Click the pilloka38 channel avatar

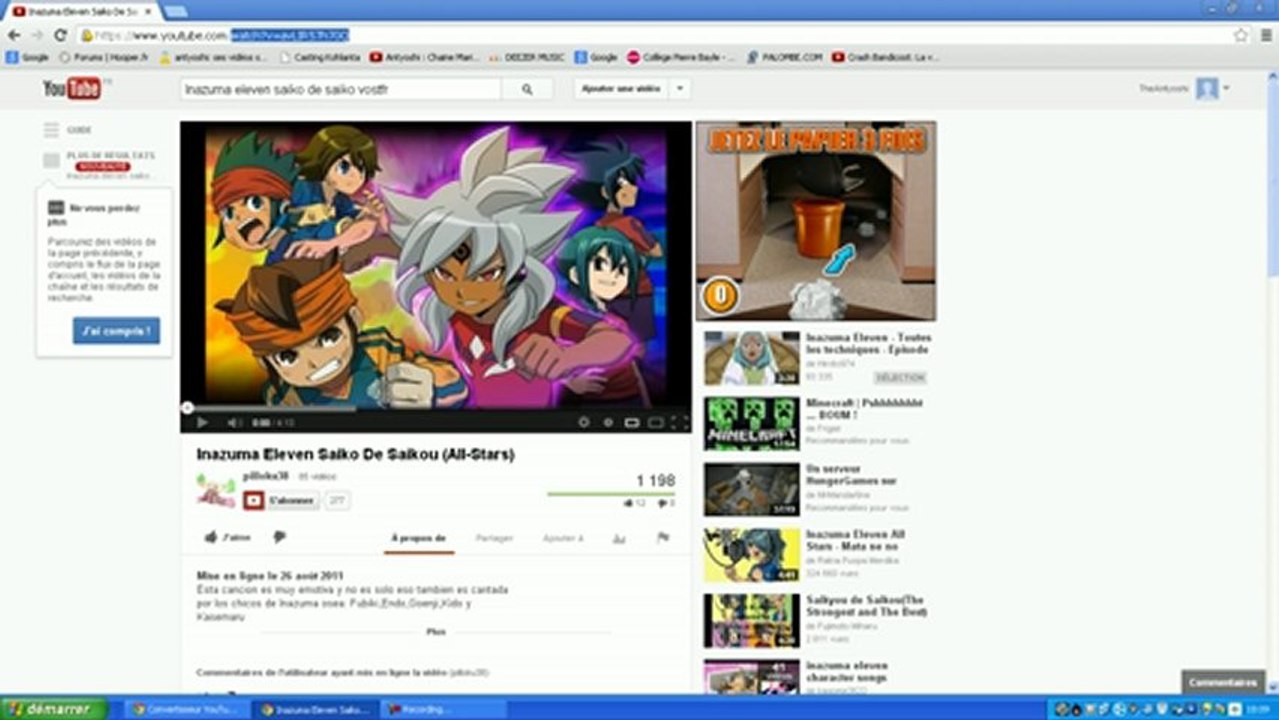click(216, 489)
